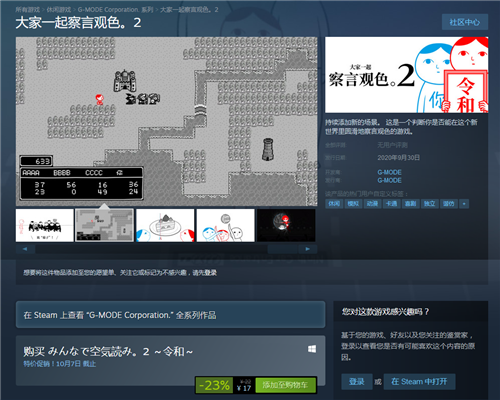Click the 卡通 tag

coord(391,204)
